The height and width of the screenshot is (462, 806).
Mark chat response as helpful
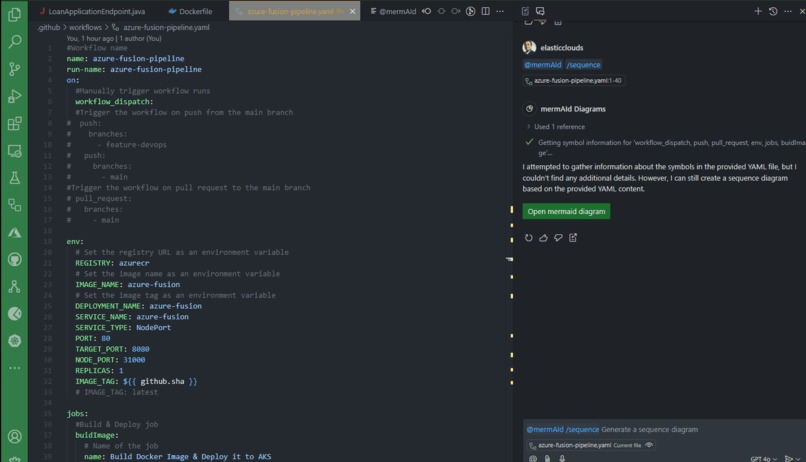point(543,237)
